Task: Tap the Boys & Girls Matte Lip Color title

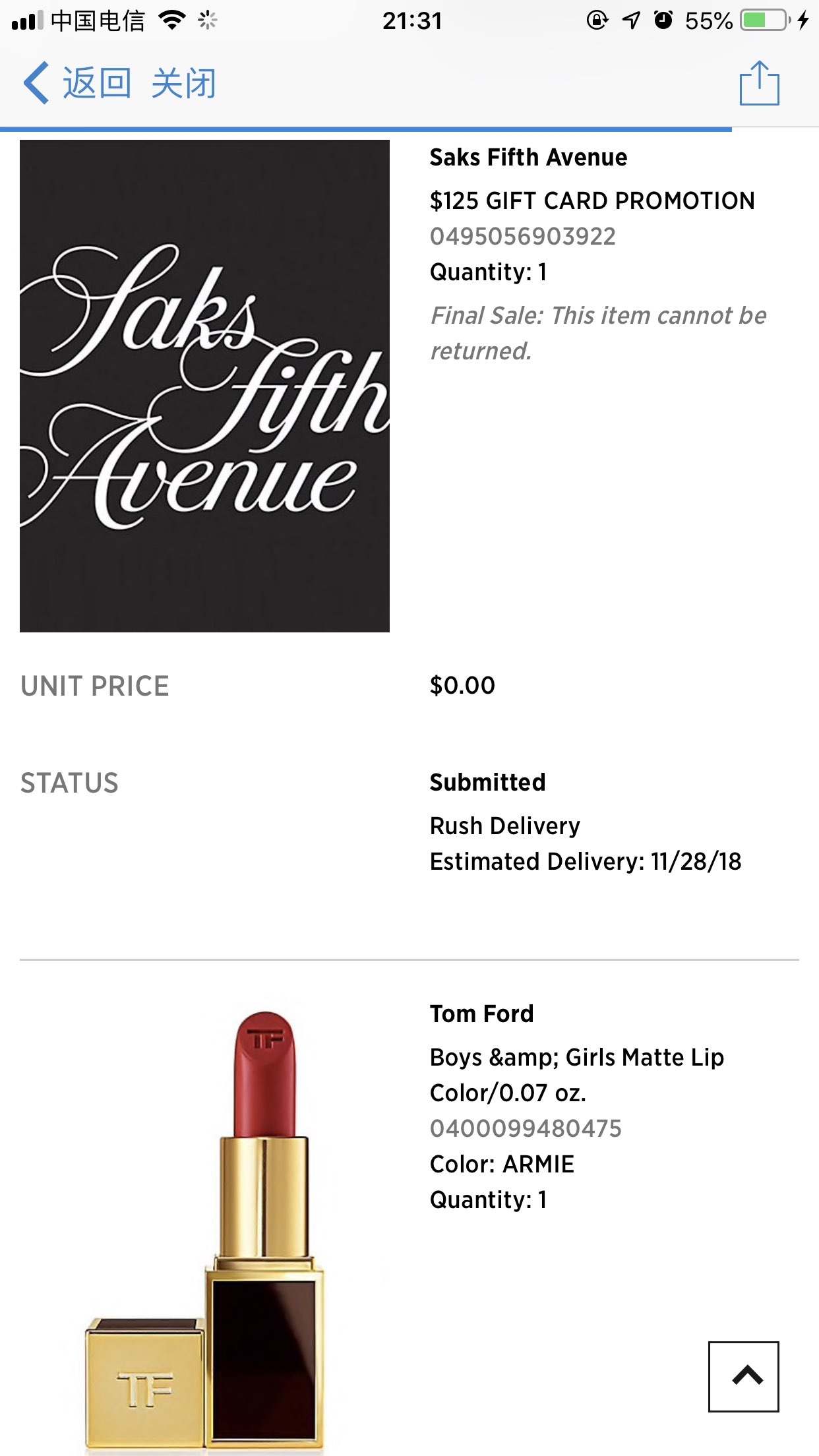Action: click(x=576, y=1075)
